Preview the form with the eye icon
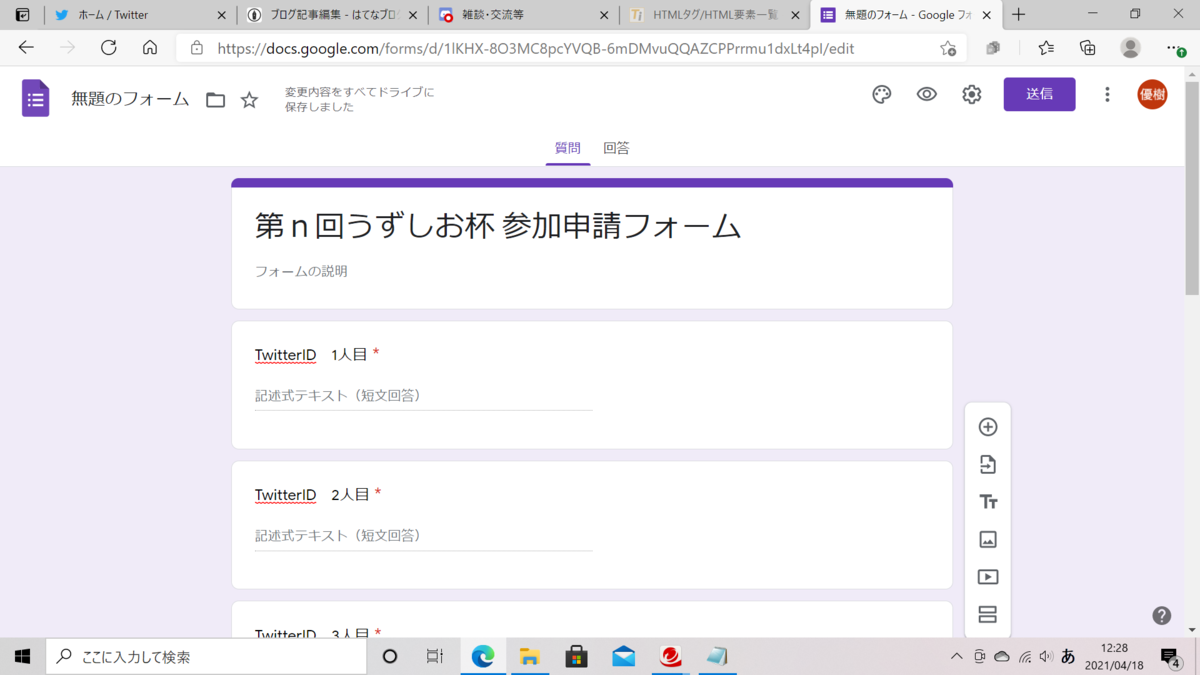Image resolution: width=1200 pixels, height=675 pixels. point(926,94)
